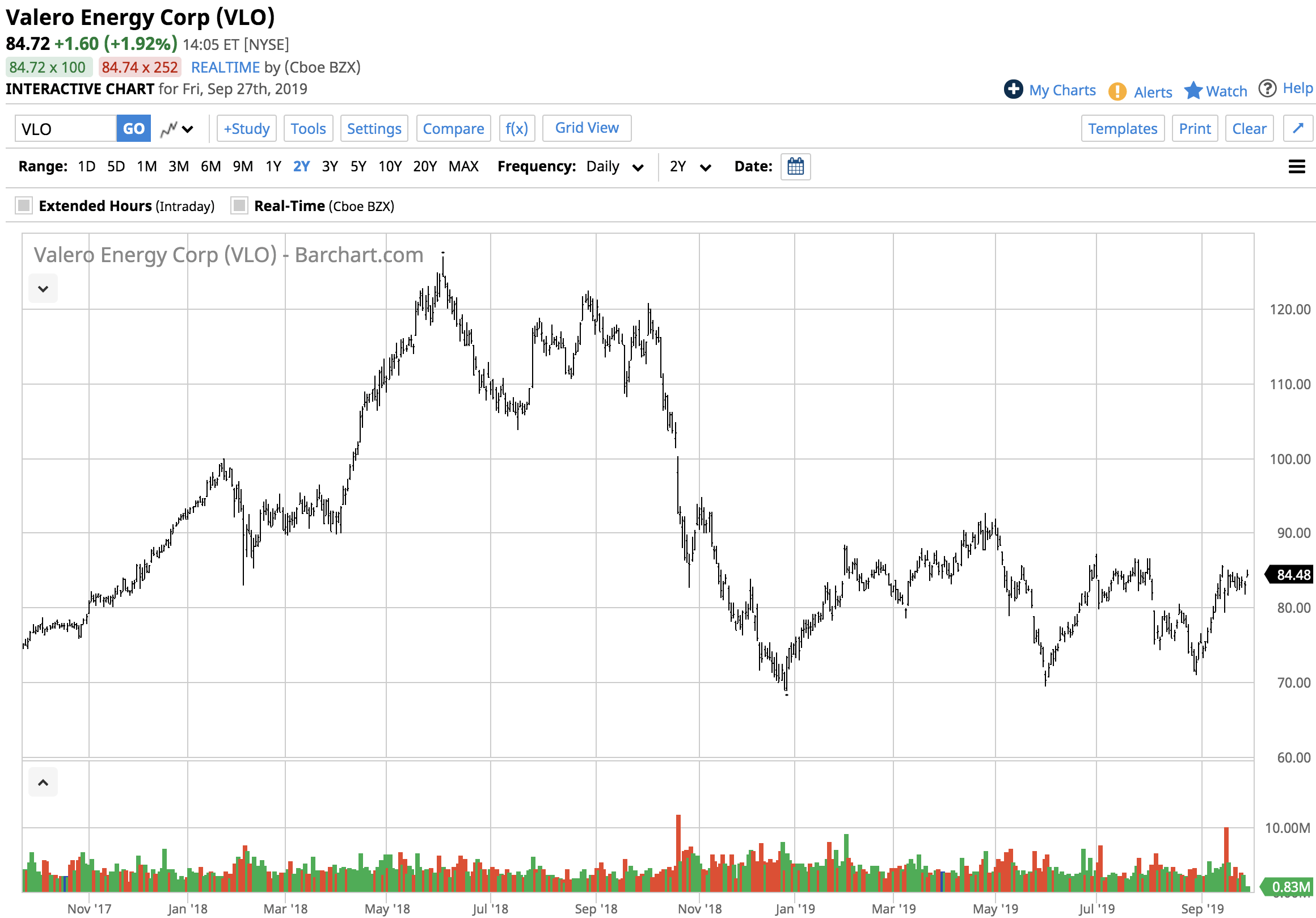Click the f(x) button
This screenshot has width=1316, height=918.
pos(516,128)
